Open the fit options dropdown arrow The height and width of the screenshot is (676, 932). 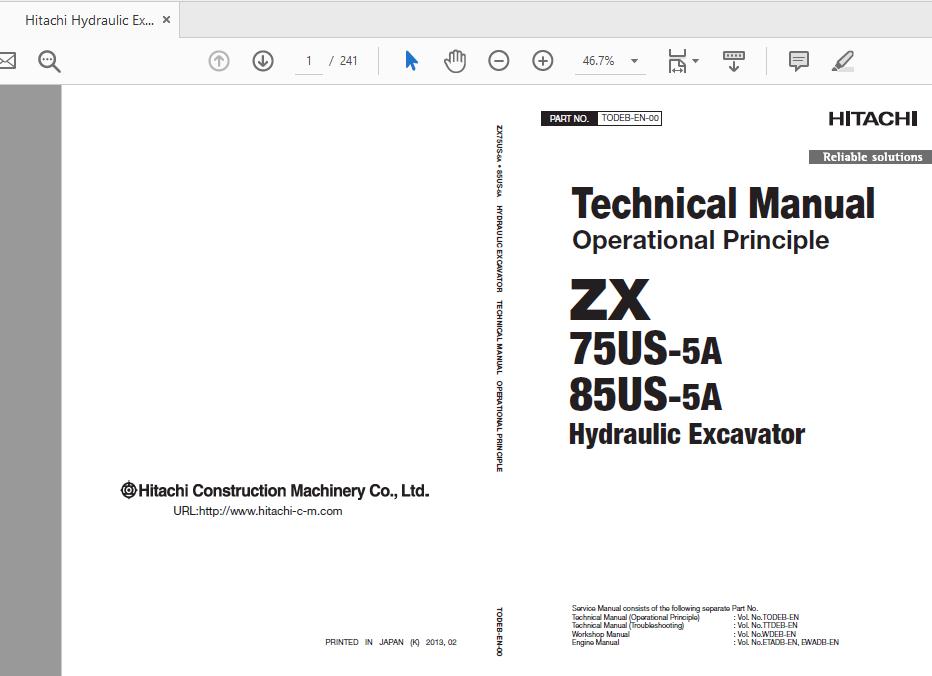pos(695,61)
